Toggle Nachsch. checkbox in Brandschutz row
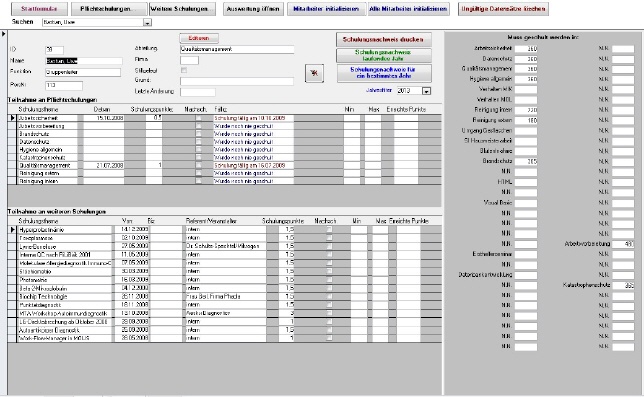 [x=198, y=134]
